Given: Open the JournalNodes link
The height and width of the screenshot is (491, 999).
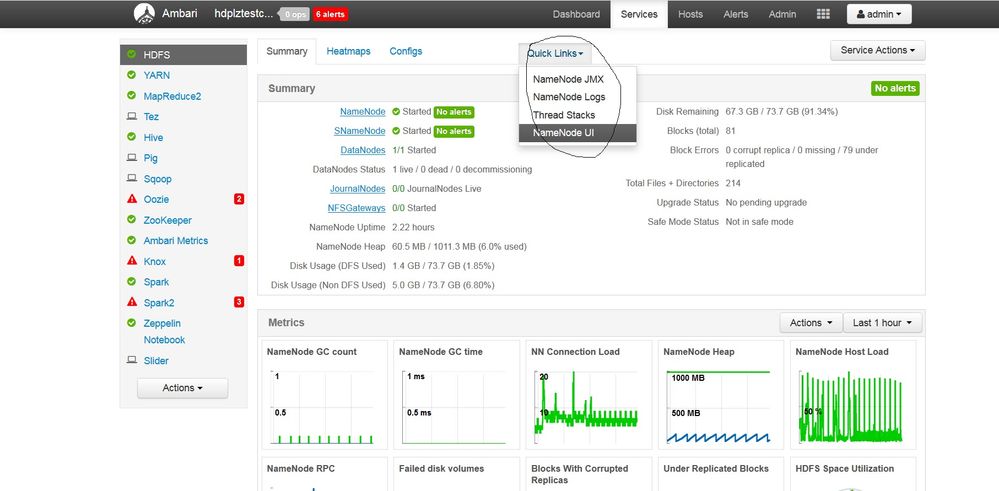Looking at the screenshot, I should (357, 189).
